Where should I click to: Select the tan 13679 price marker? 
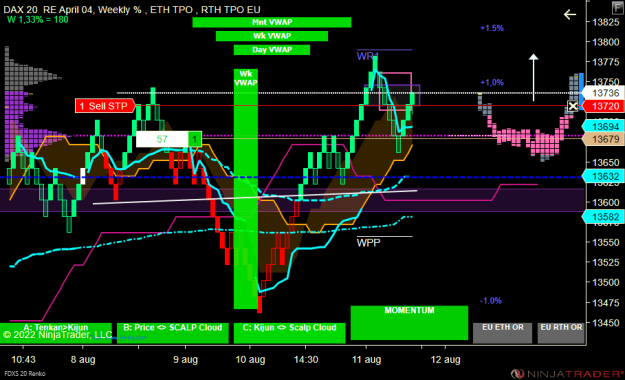click(x=603, y=139)
